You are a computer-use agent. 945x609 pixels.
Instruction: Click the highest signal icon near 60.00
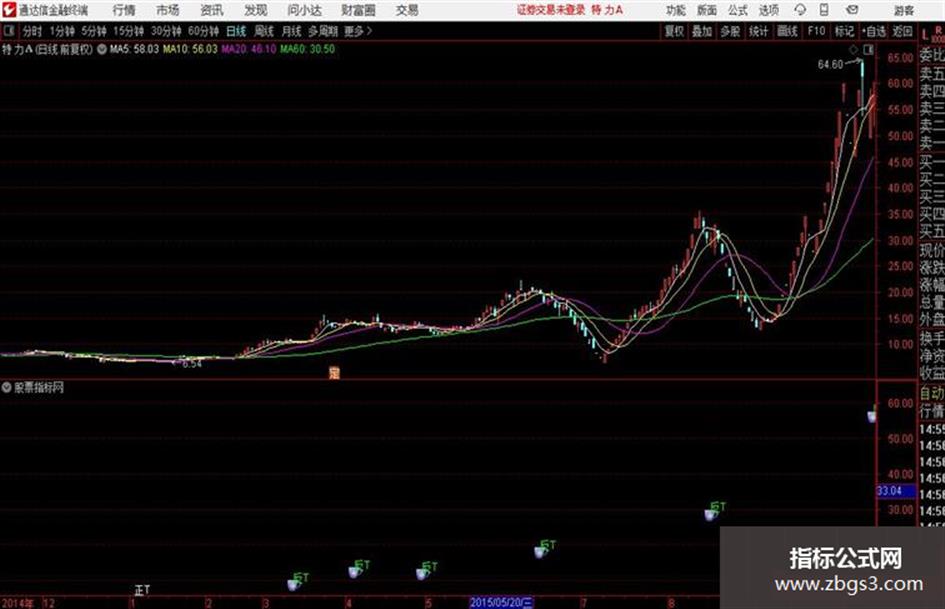871,416
